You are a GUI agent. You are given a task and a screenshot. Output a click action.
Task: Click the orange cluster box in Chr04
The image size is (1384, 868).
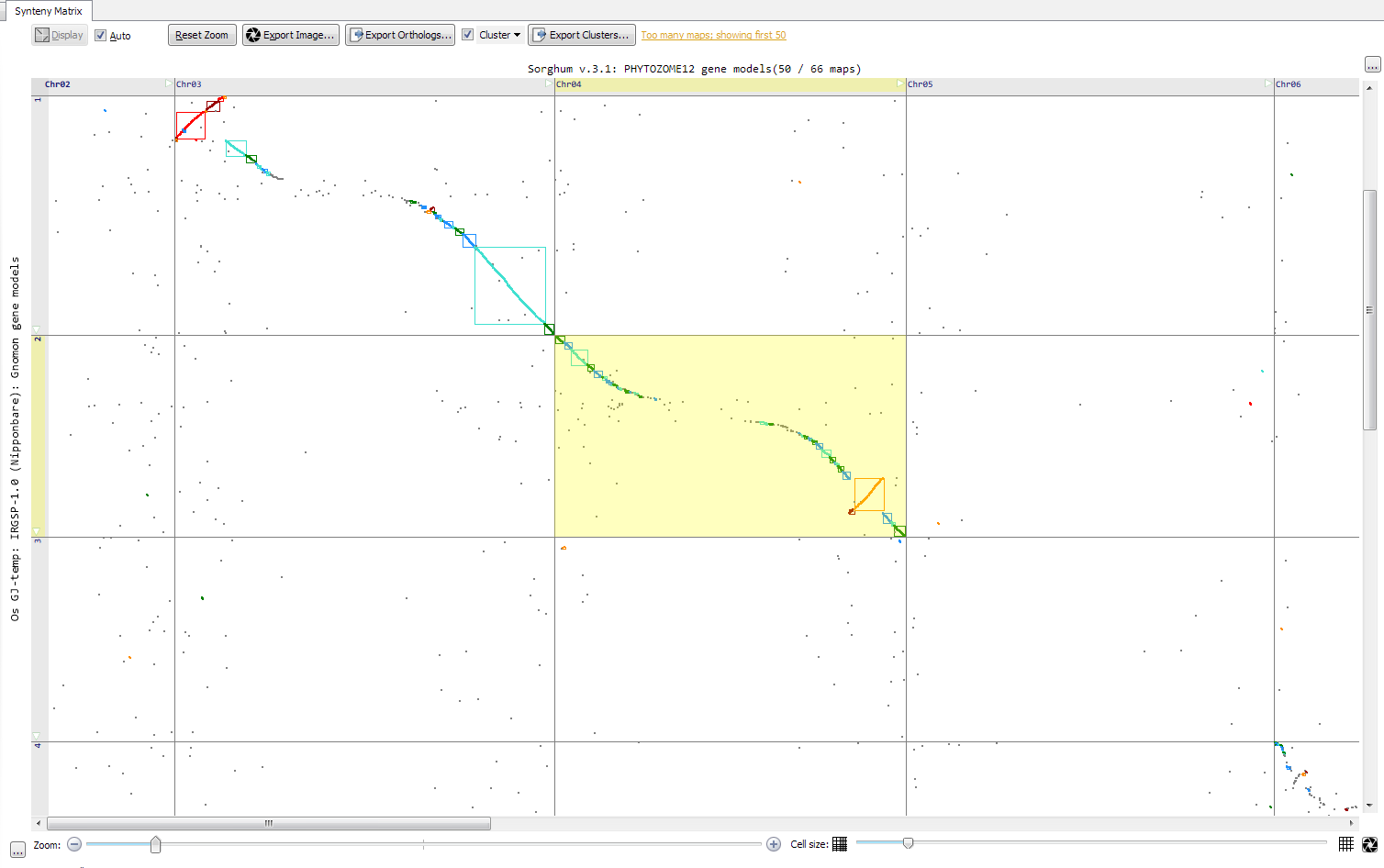tap(869, 495)
